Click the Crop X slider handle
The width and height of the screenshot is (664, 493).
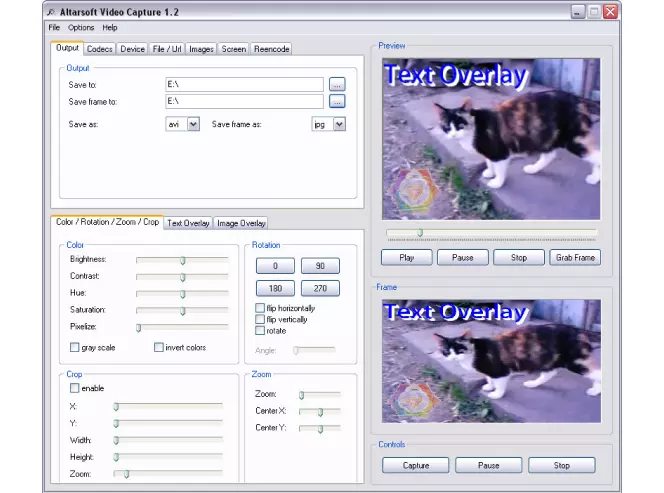116,407
